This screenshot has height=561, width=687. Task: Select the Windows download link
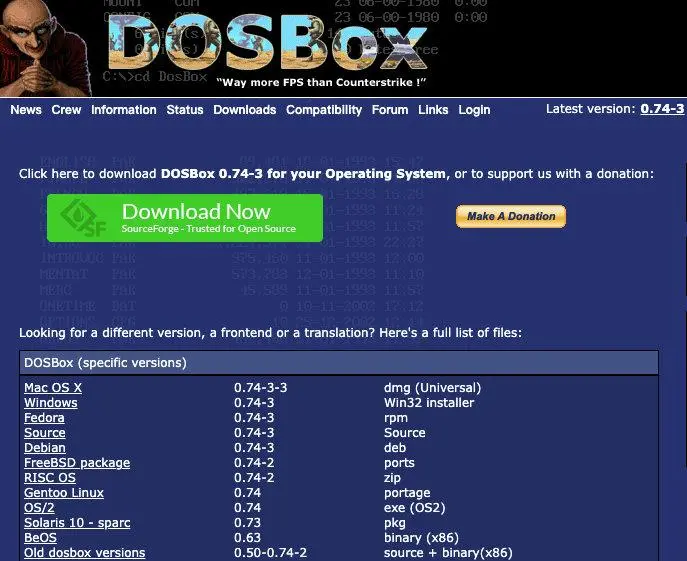(x=50, y=403)
